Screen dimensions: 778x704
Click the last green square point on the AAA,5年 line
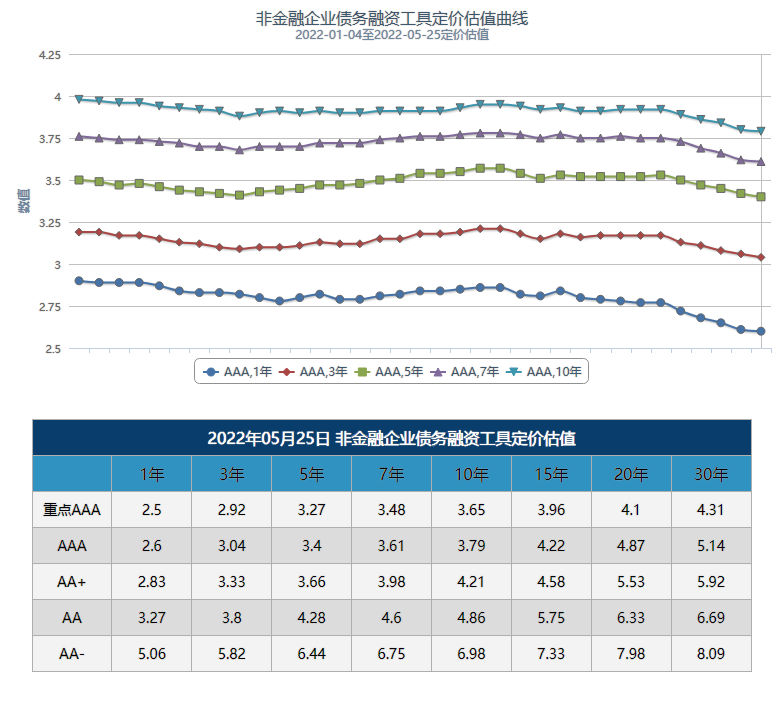point(761,197)
